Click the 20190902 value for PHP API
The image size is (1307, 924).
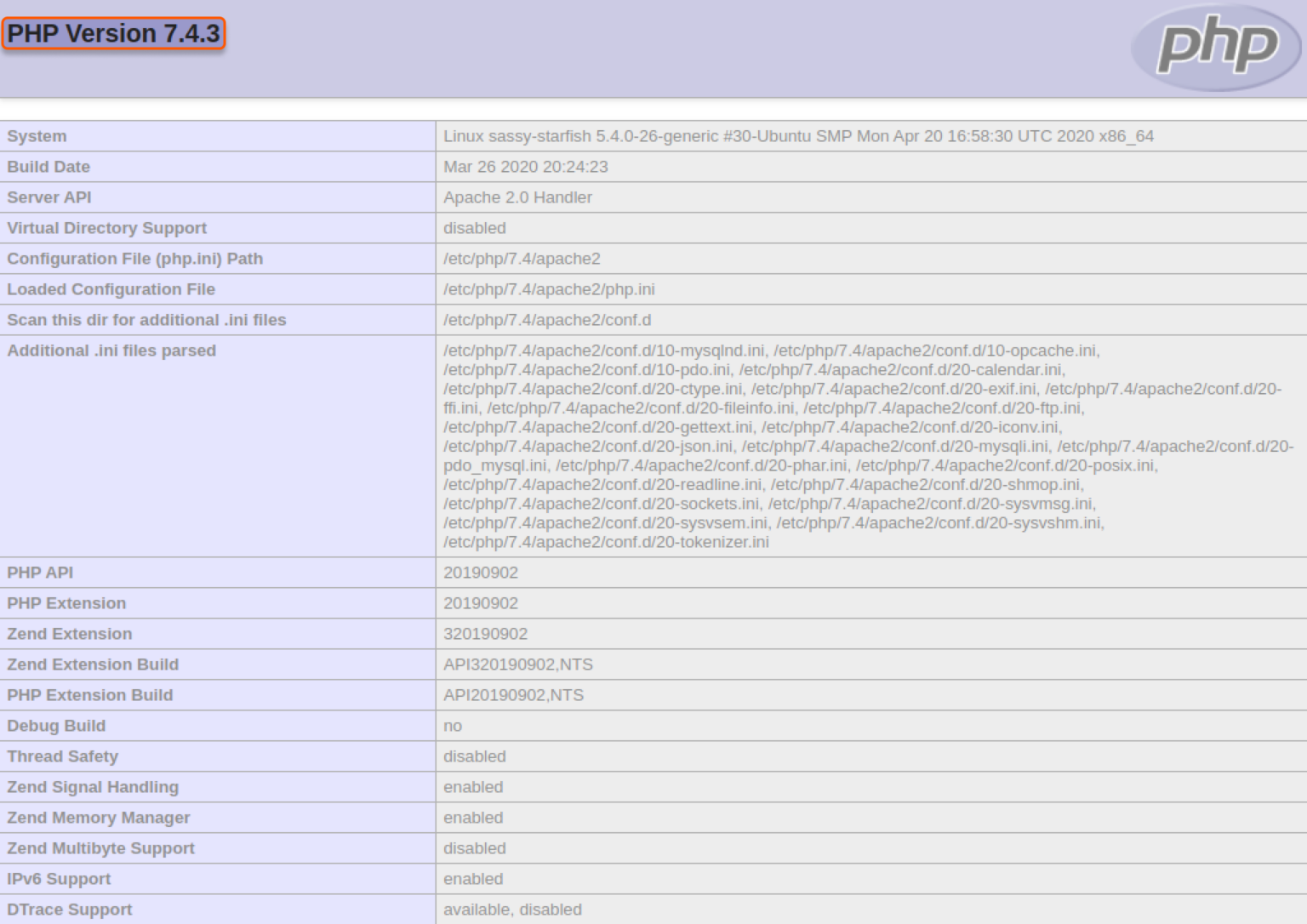[x=481, y=573]
